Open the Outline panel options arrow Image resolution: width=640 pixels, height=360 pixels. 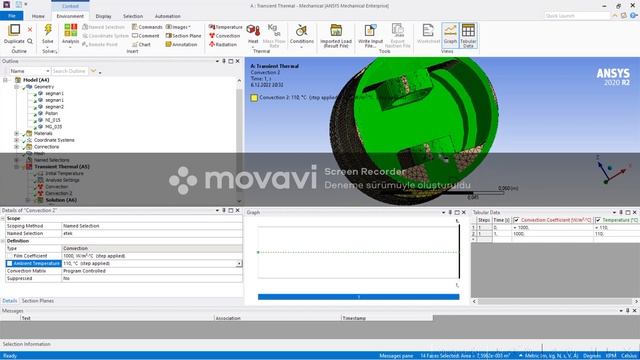tap(217, 61)
